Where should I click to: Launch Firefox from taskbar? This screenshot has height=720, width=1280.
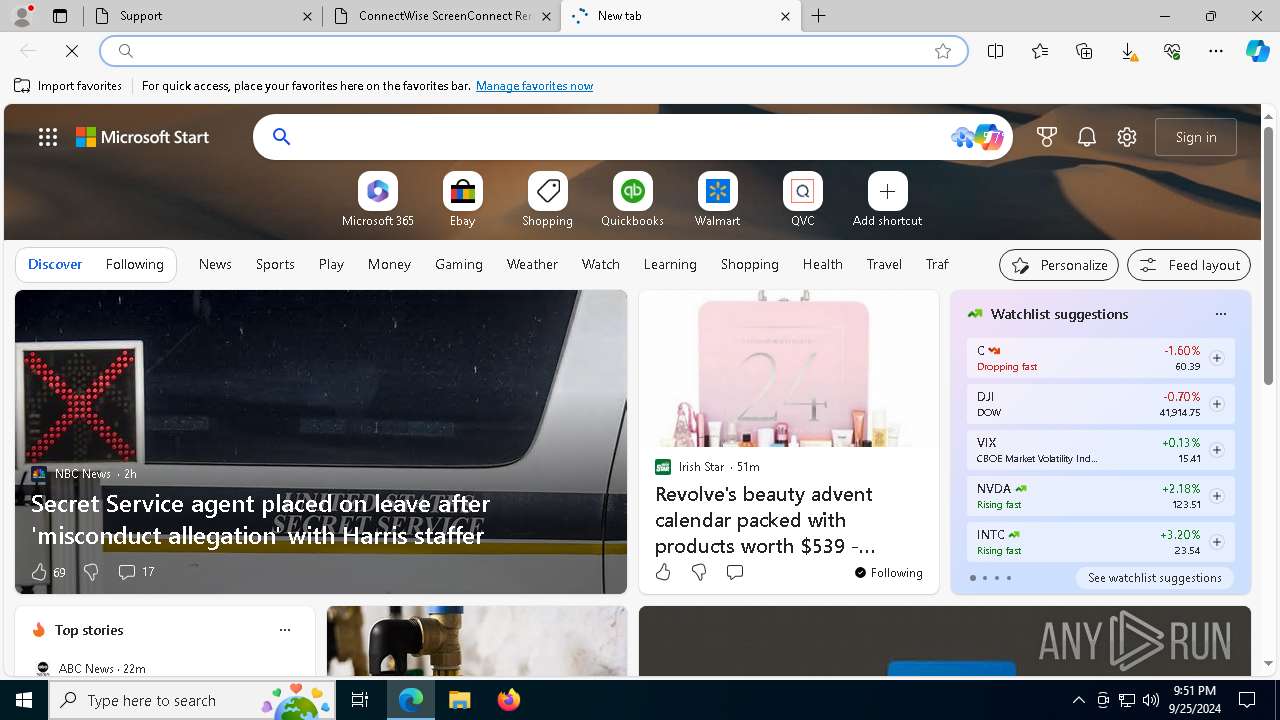coord(509,700)
